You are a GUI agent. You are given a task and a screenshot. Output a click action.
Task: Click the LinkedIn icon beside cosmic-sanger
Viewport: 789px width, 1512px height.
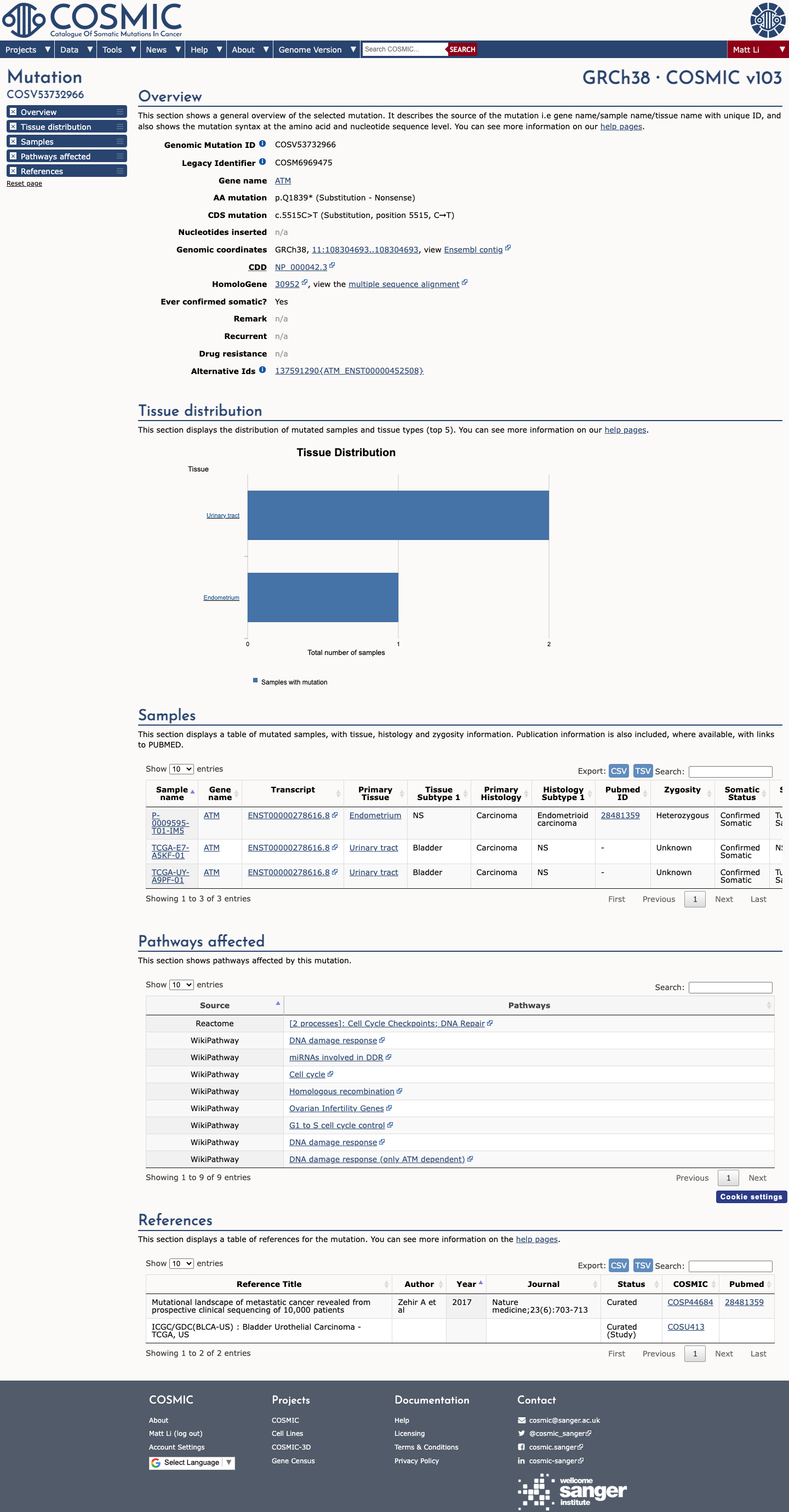tap(521, 1461)
